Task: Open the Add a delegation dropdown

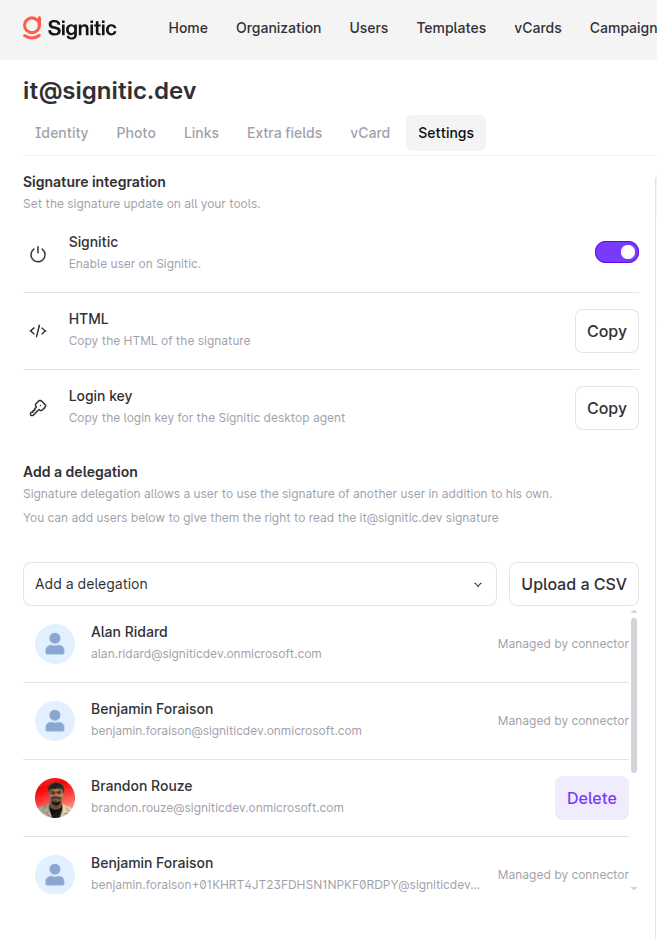Action: [x=260, y=584]
